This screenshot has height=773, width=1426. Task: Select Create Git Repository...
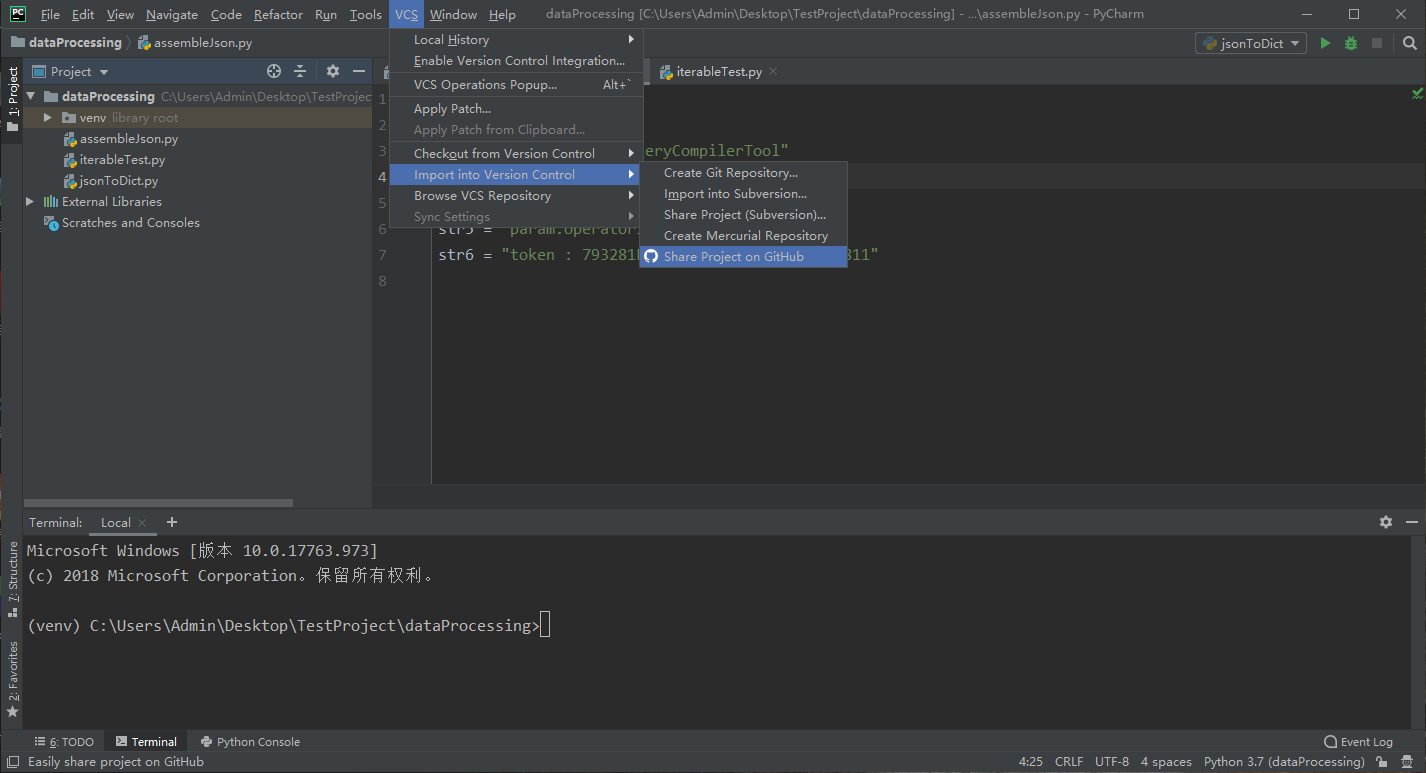click(743, 172)
